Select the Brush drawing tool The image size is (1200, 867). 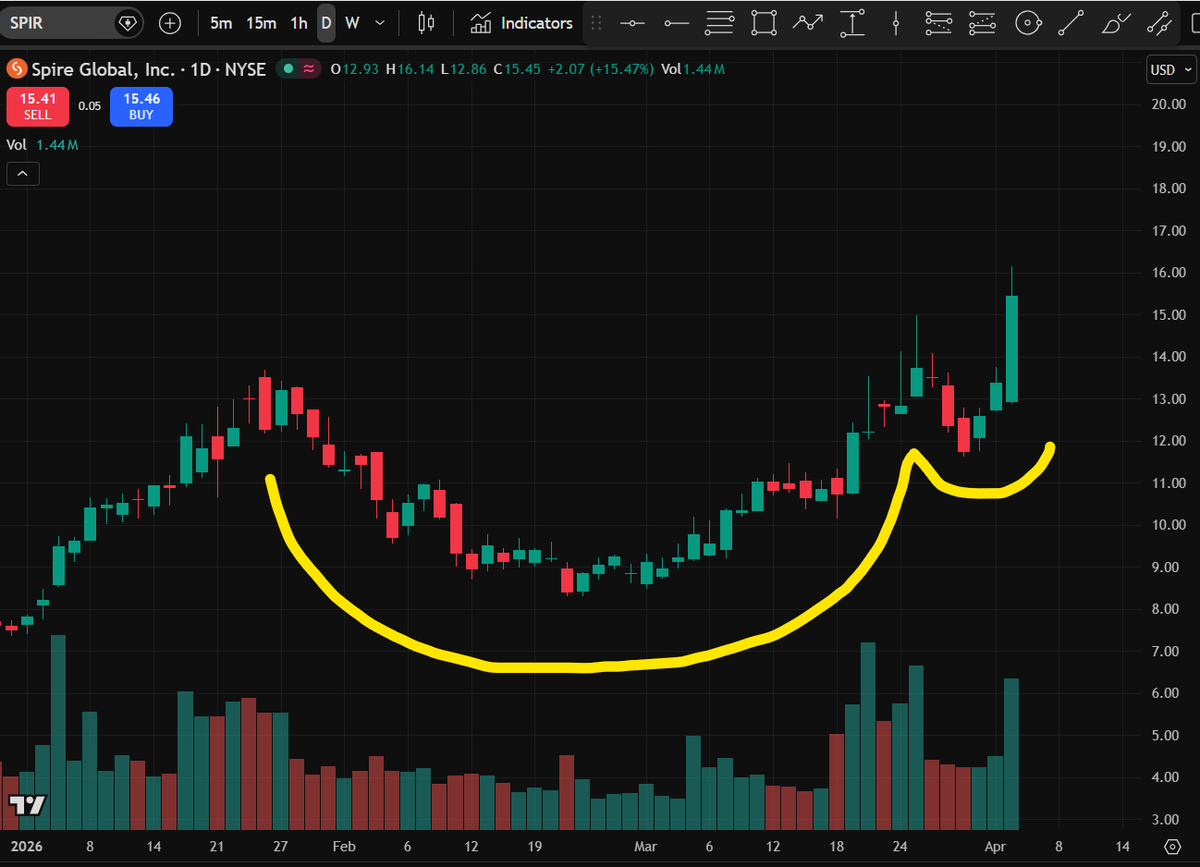[1114, 22]
